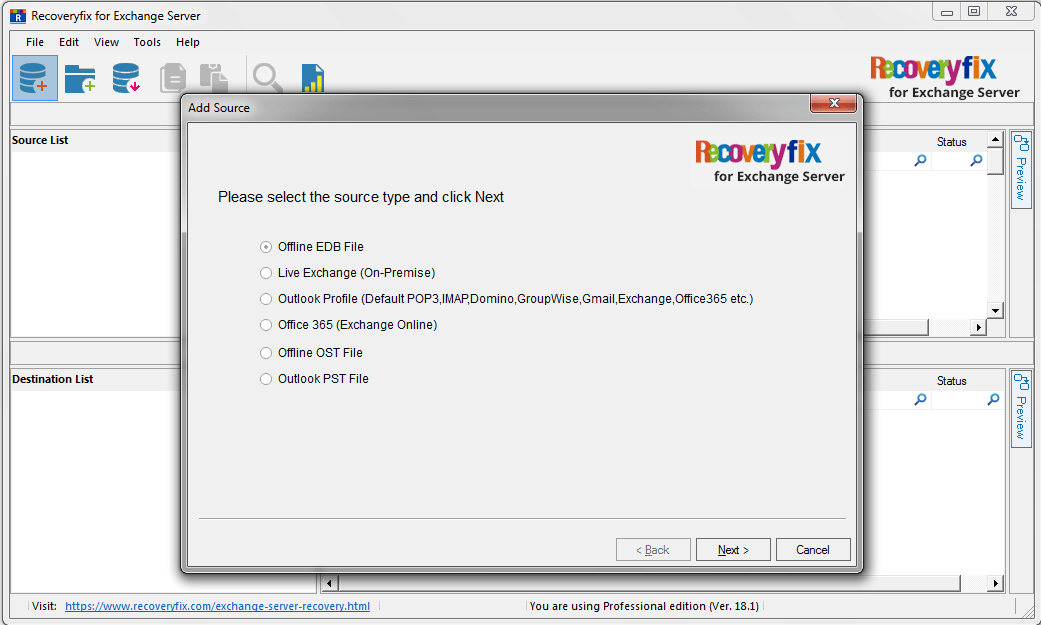Click the Destination List scroll right arrow
The height and width of the screenshot is (625, 1041).
995,583
